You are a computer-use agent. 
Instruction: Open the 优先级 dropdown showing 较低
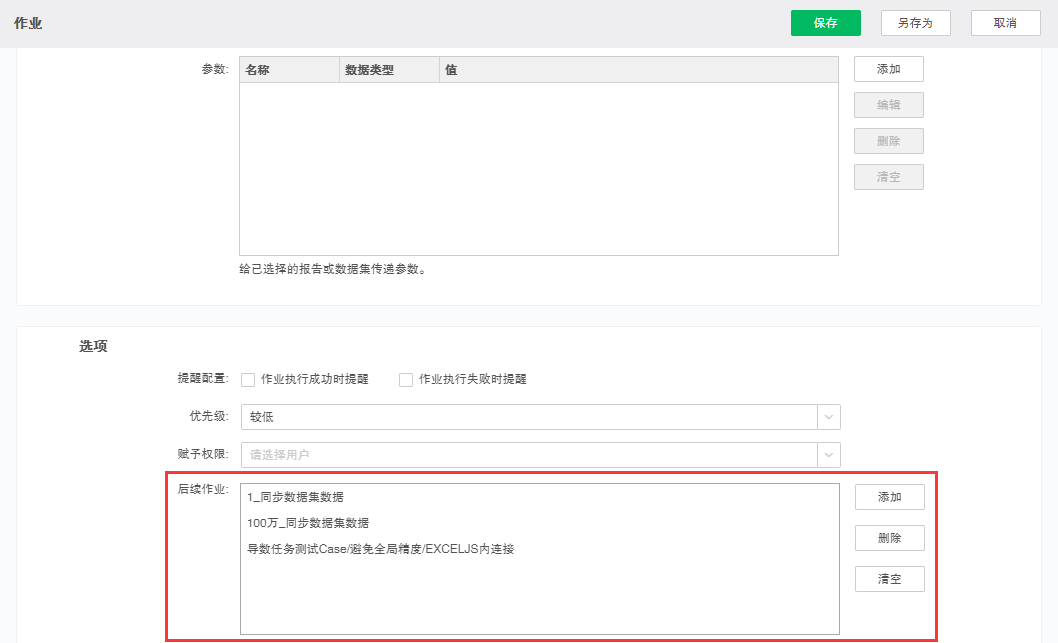click(x=529, y=417)
